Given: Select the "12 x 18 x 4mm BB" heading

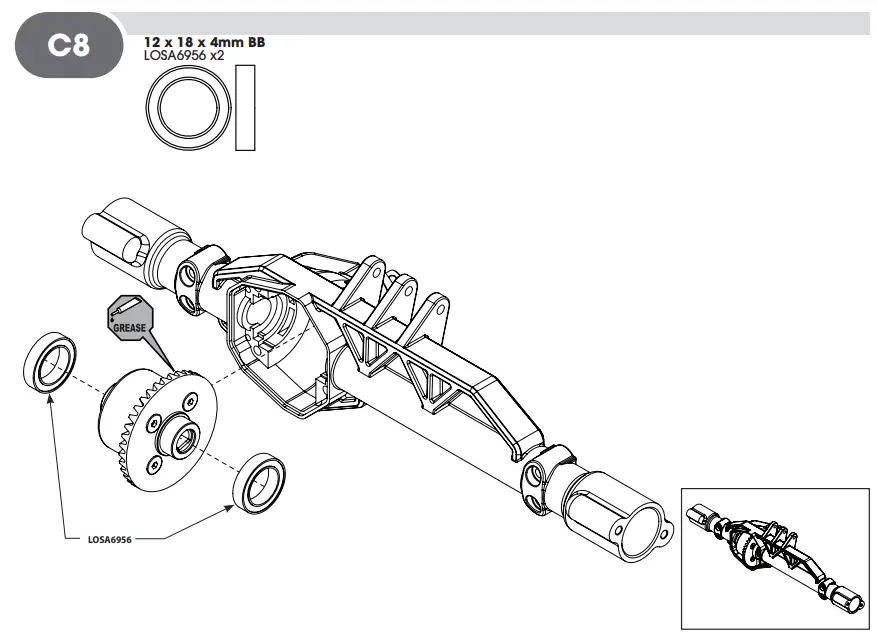Looking at the screenshot, I should coord(204,42).
